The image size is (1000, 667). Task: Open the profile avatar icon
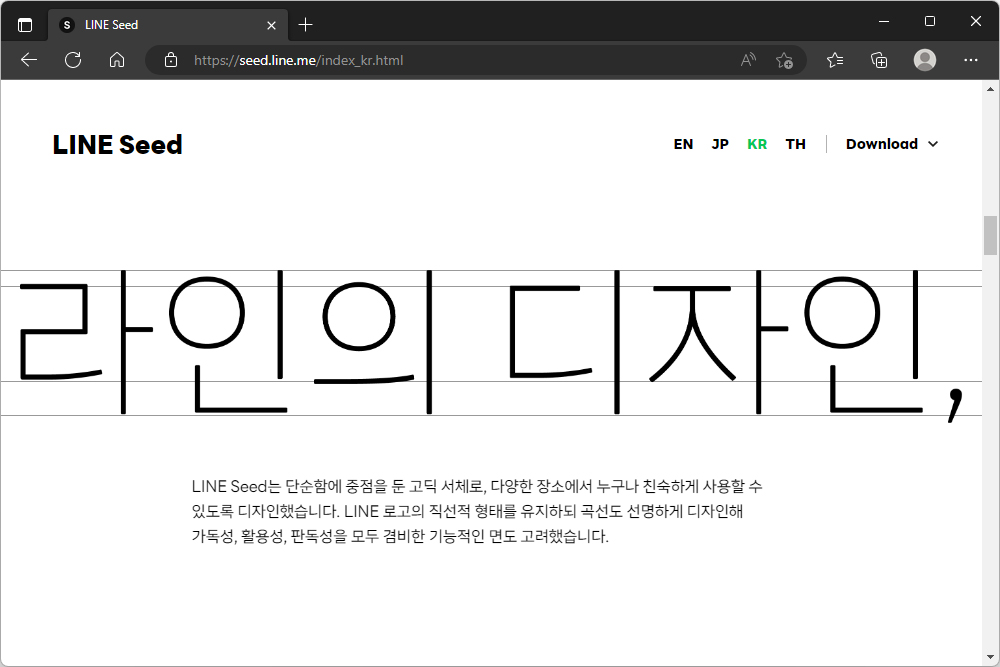tap(925, 60)
